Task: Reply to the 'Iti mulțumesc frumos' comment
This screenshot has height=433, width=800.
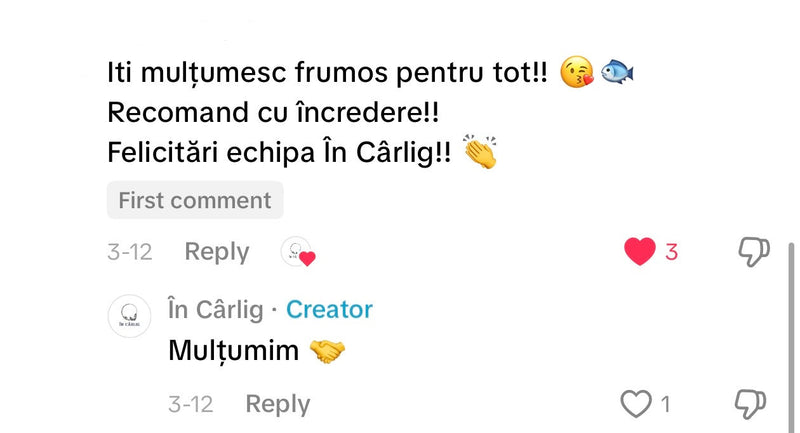Action: pos(217,252)
